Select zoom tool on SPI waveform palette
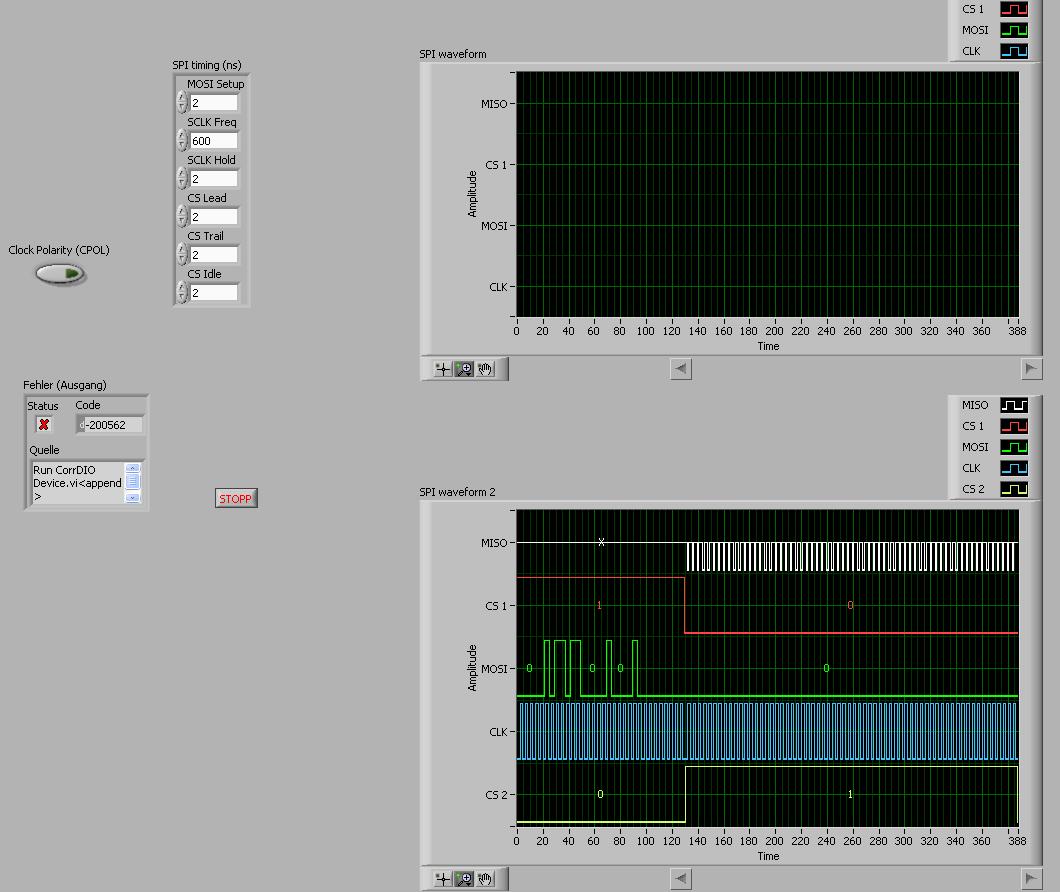The width and height of the screenshot is (1060, 892). [464, 369]
